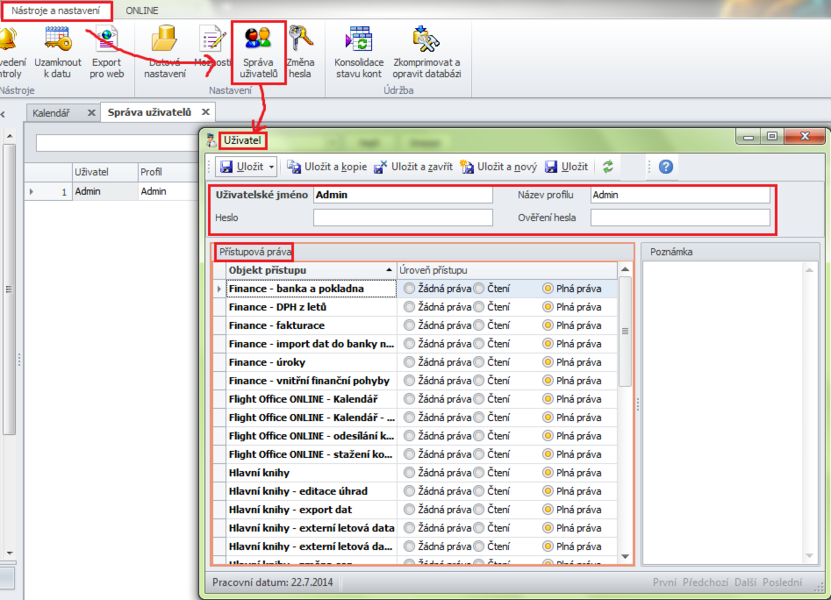This screenshot has width=831, height=600.
Task: Sort by the Objekt přístupu column header arrow
Action: point(388,270)
